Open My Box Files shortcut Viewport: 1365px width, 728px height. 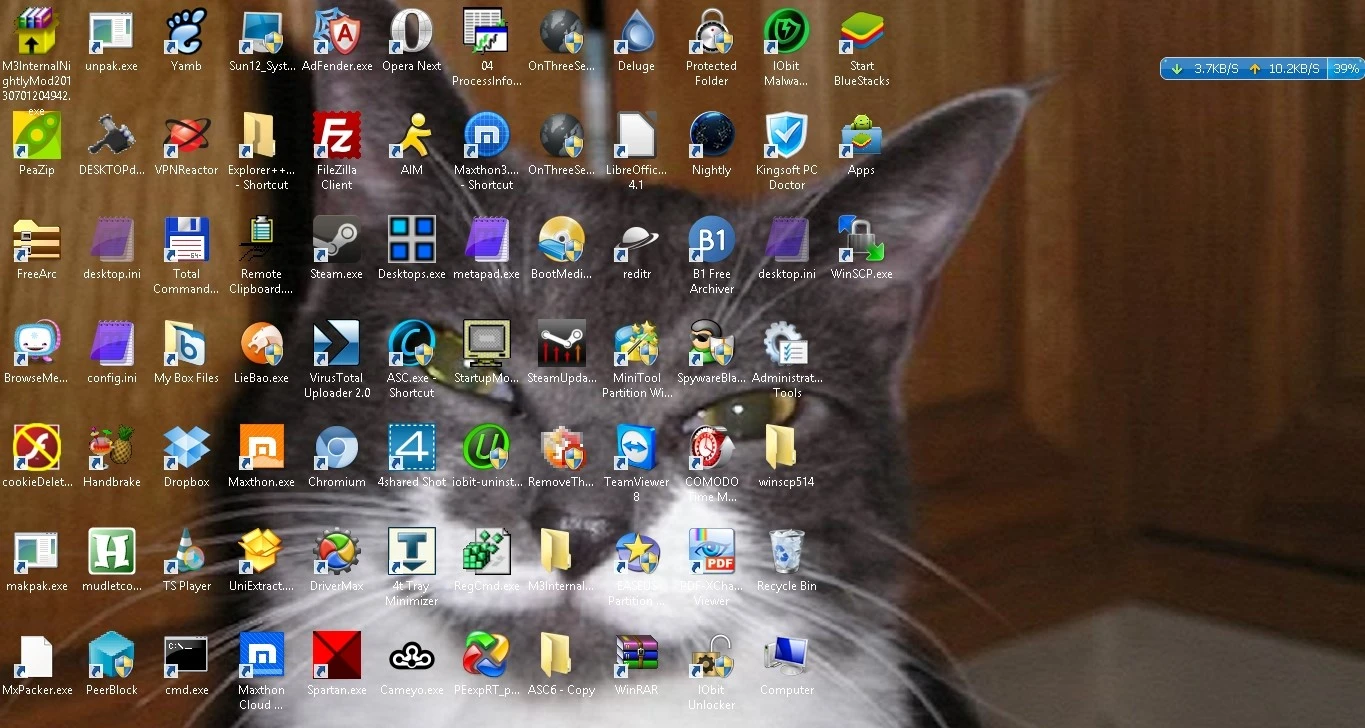(187, 343)
